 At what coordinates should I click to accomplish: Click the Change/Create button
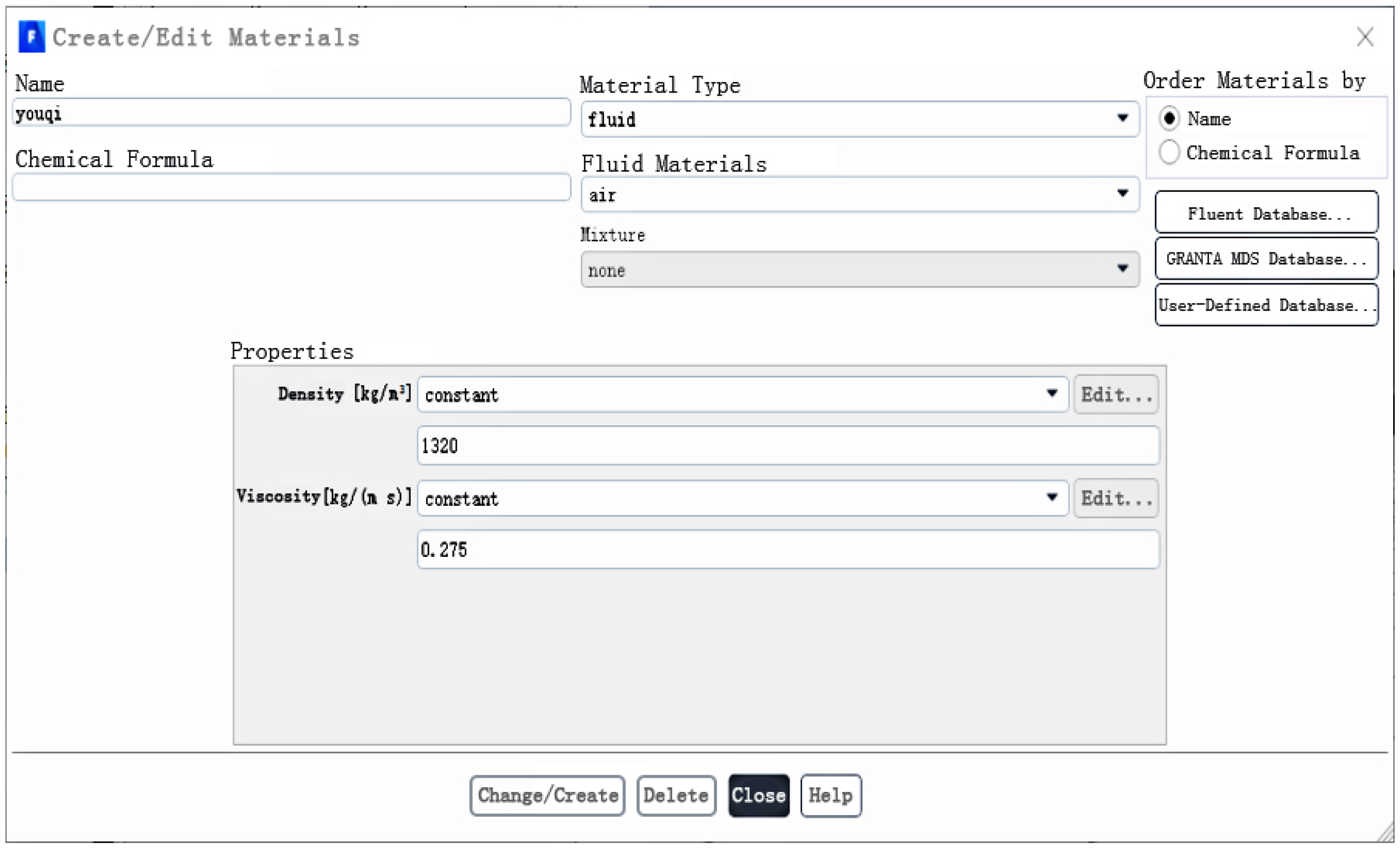click(547, 795)
